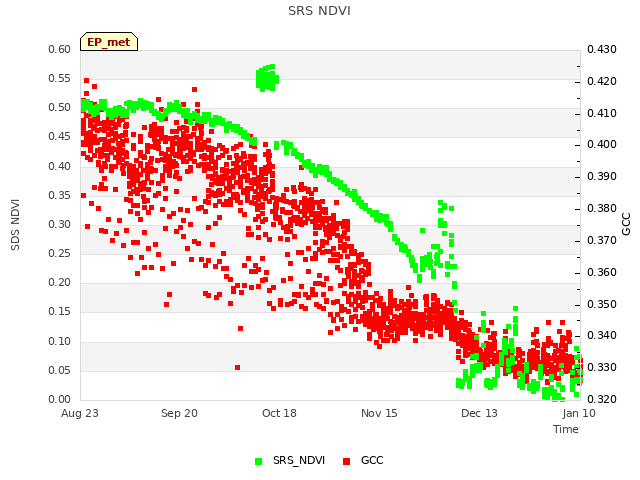Click the Oct 18 date tick label
This screenshot has width=640, height=480.
pos(279,413)
